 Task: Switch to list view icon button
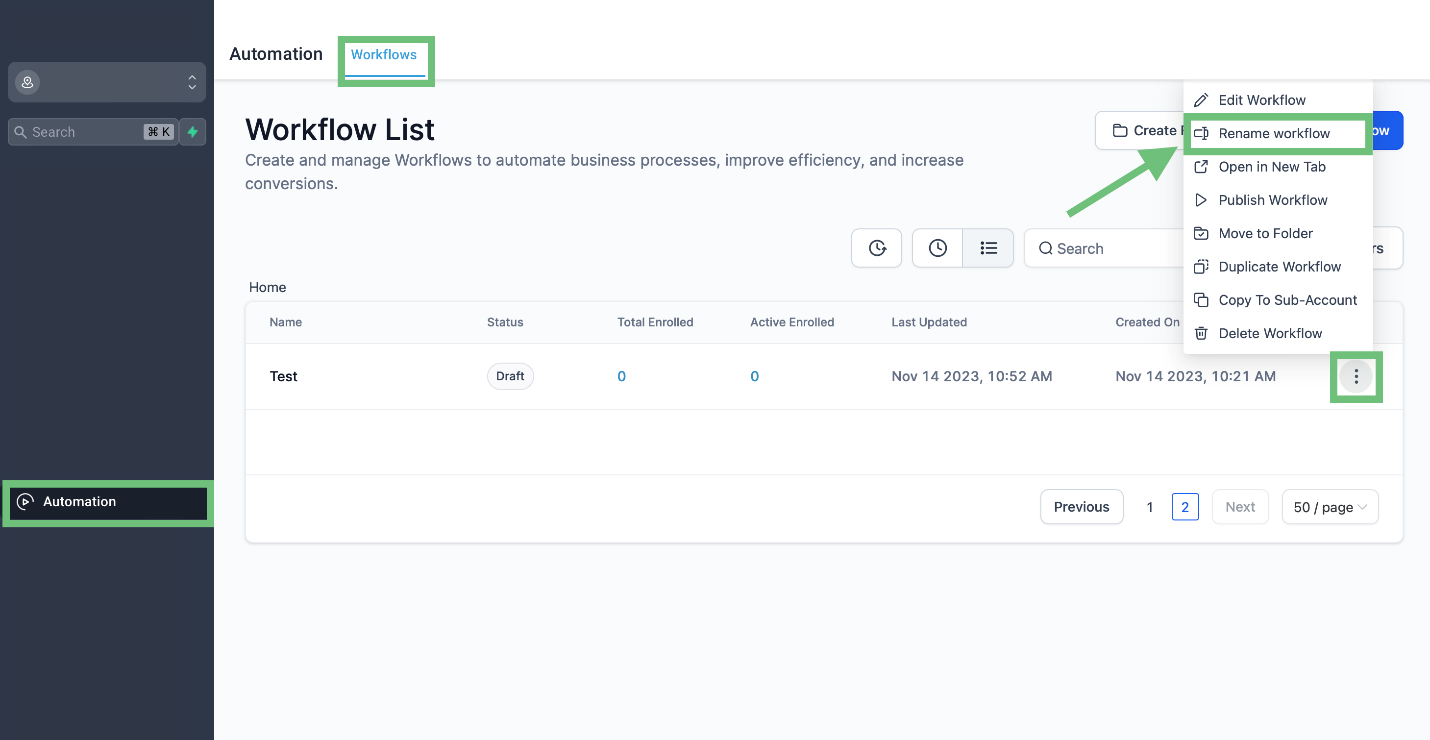[x=989, y=248]
